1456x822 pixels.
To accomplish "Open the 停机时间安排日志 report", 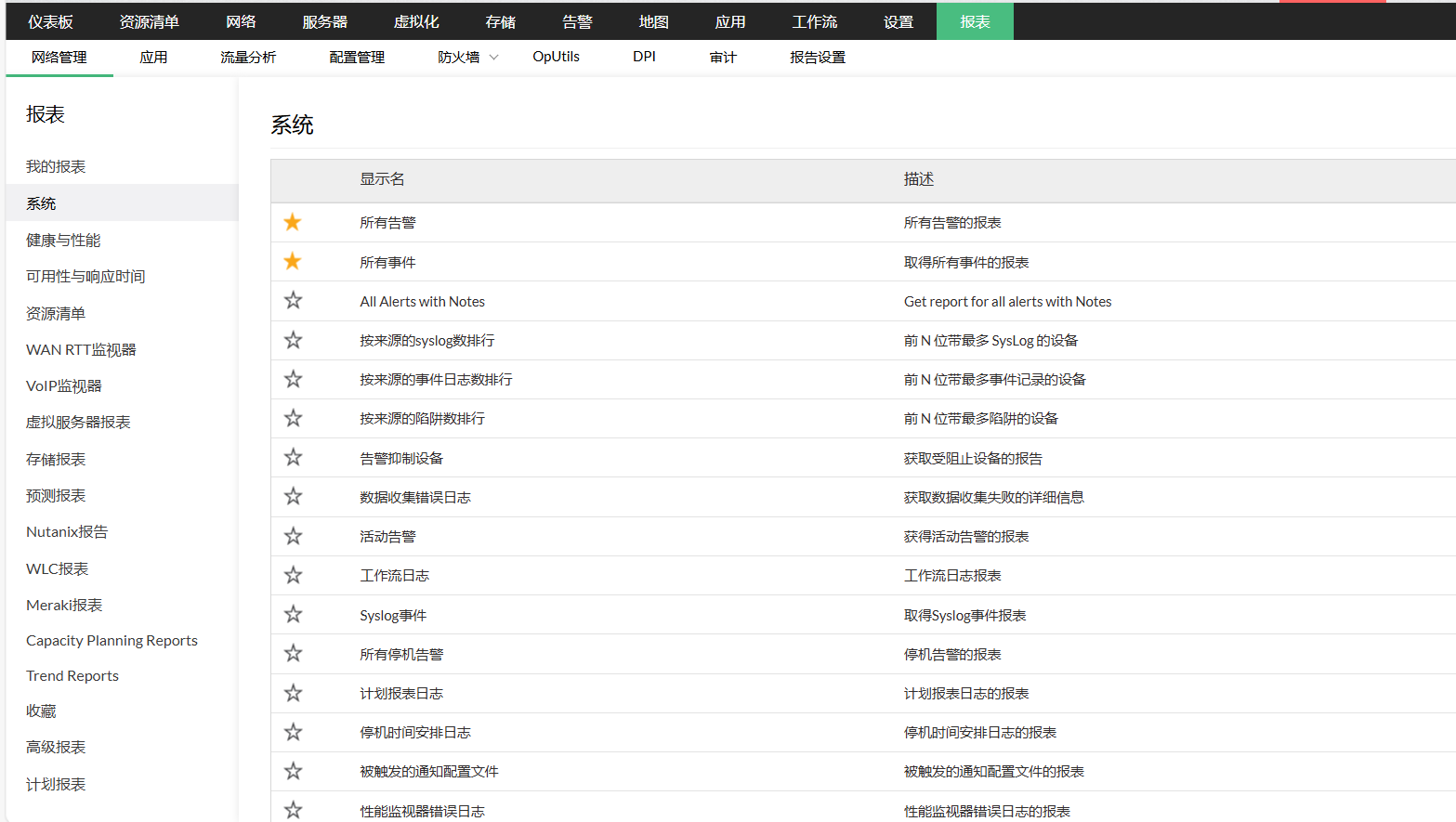I will pyautogui.click(x=414, y=733).
